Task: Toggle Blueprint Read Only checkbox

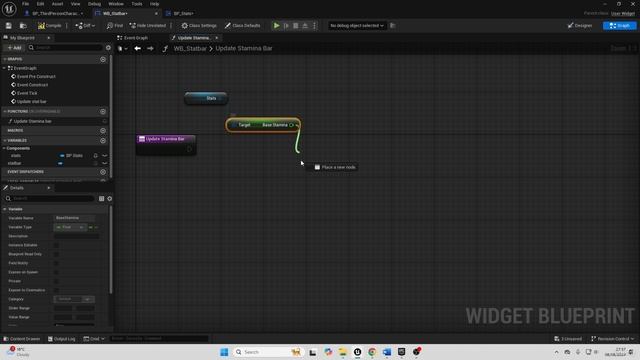Action: tap(56, 254)
